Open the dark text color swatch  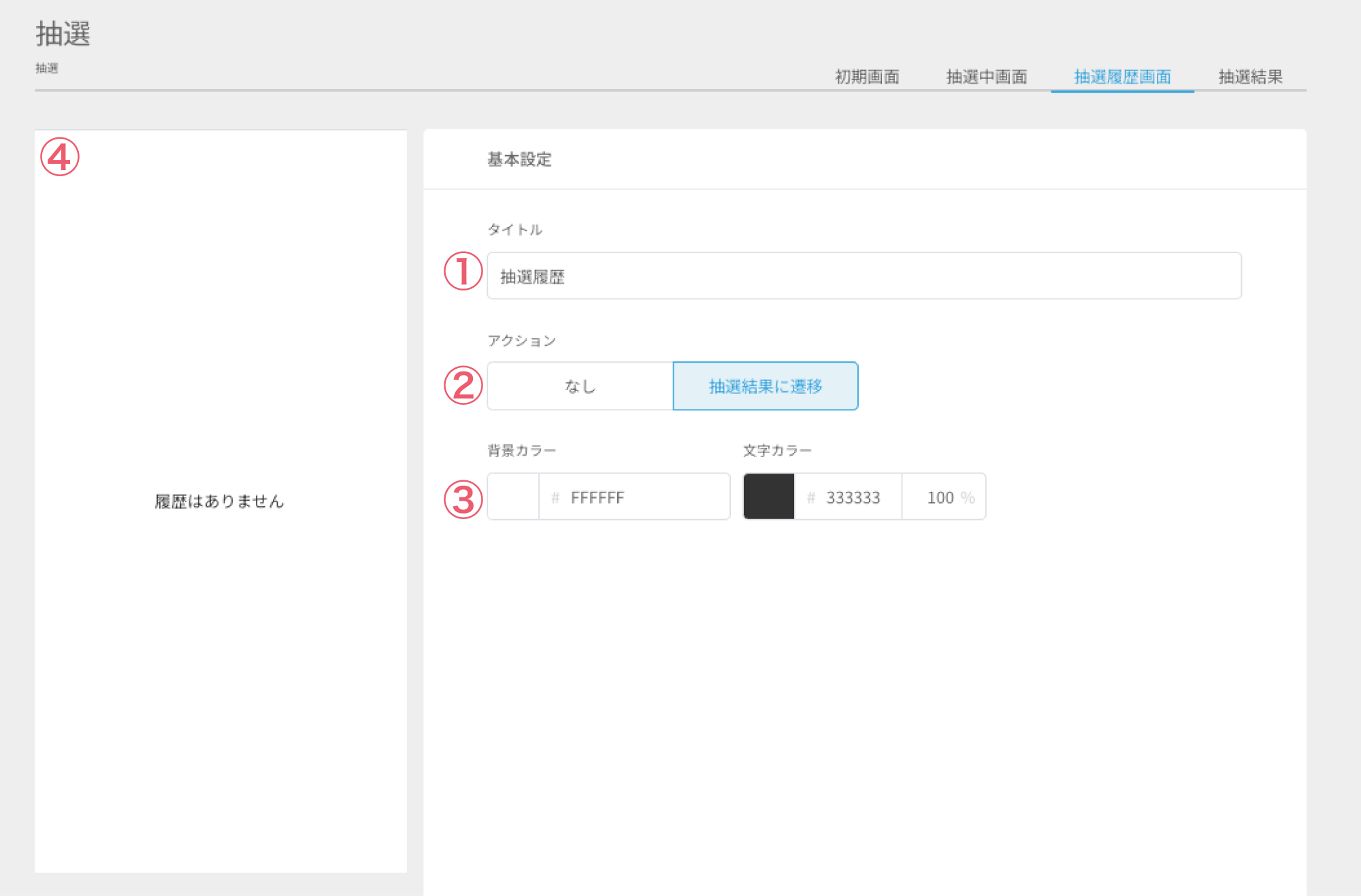click(769, 497)
